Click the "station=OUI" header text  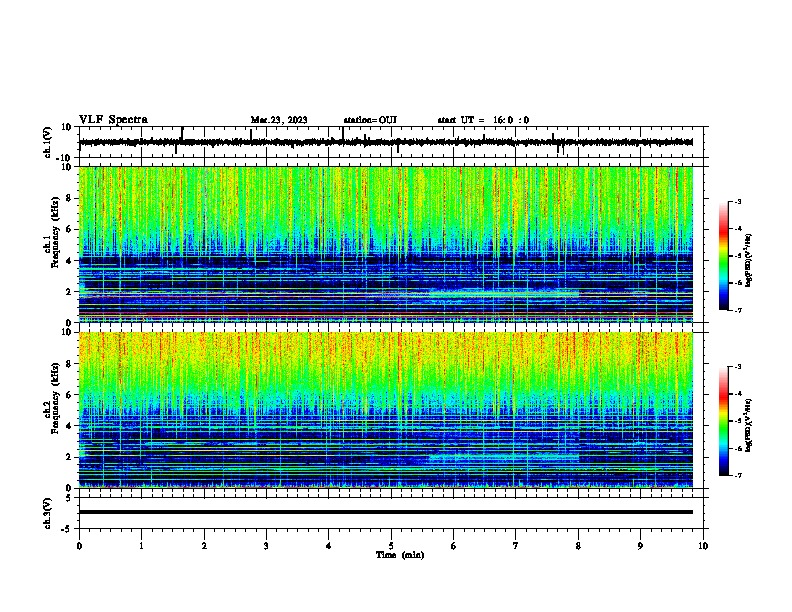coord(370,120)
